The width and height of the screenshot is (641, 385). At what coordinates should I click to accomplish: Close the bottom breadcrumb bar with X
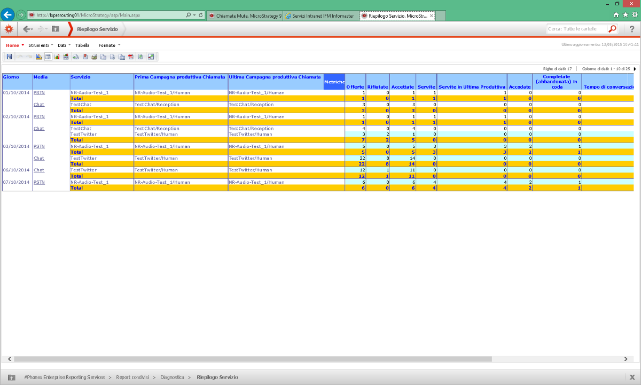[632, 377]
